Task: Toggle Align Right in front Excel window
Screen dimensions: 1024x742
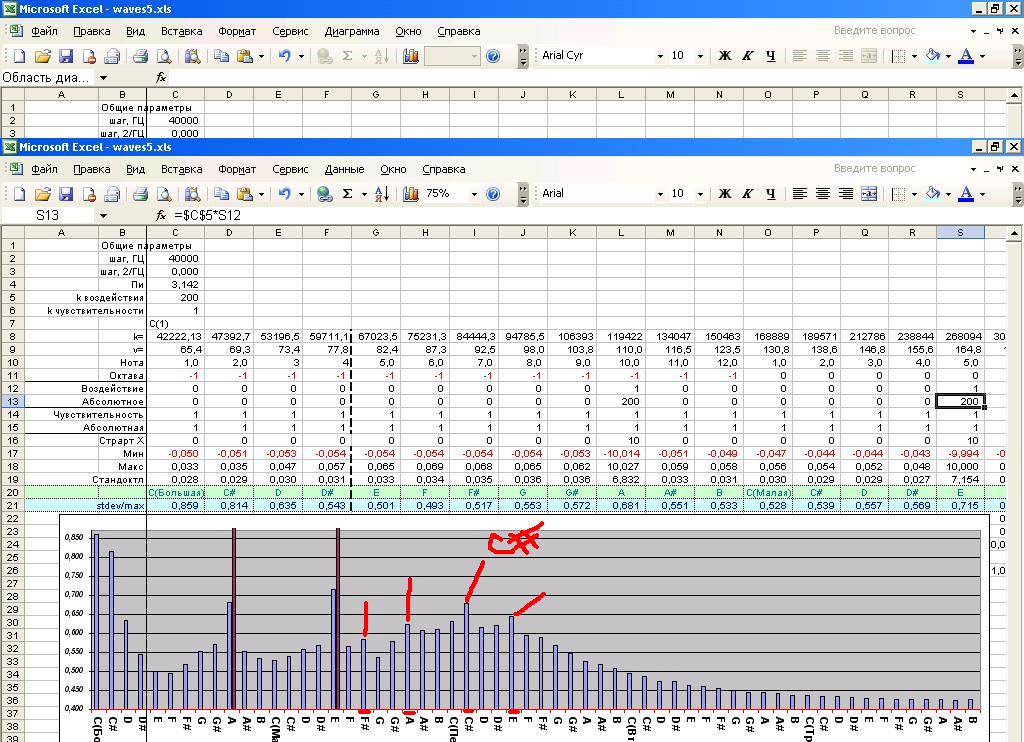Action: pos(846,193)
